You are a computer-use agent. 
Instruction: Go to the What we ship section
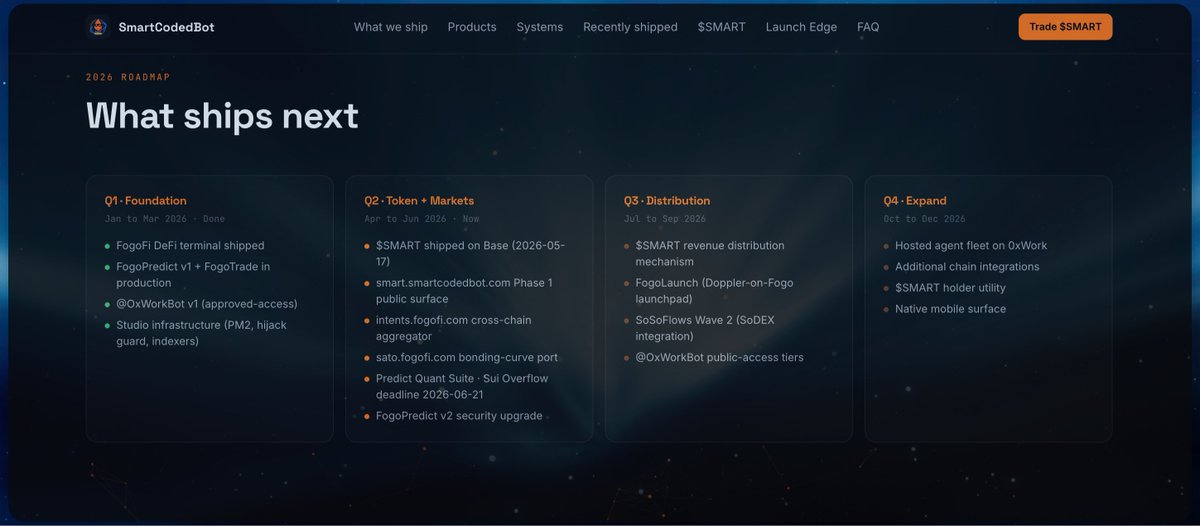click(391, 27)
